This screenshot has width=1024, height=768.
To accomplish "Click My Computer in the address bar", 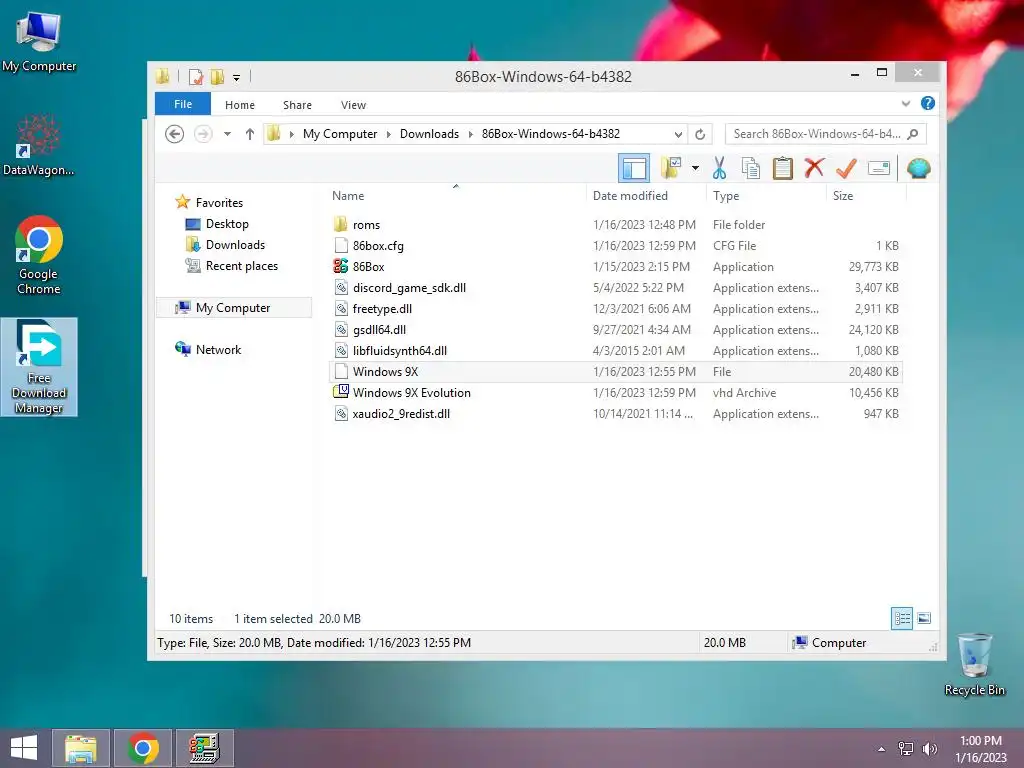I will (340, 134).
